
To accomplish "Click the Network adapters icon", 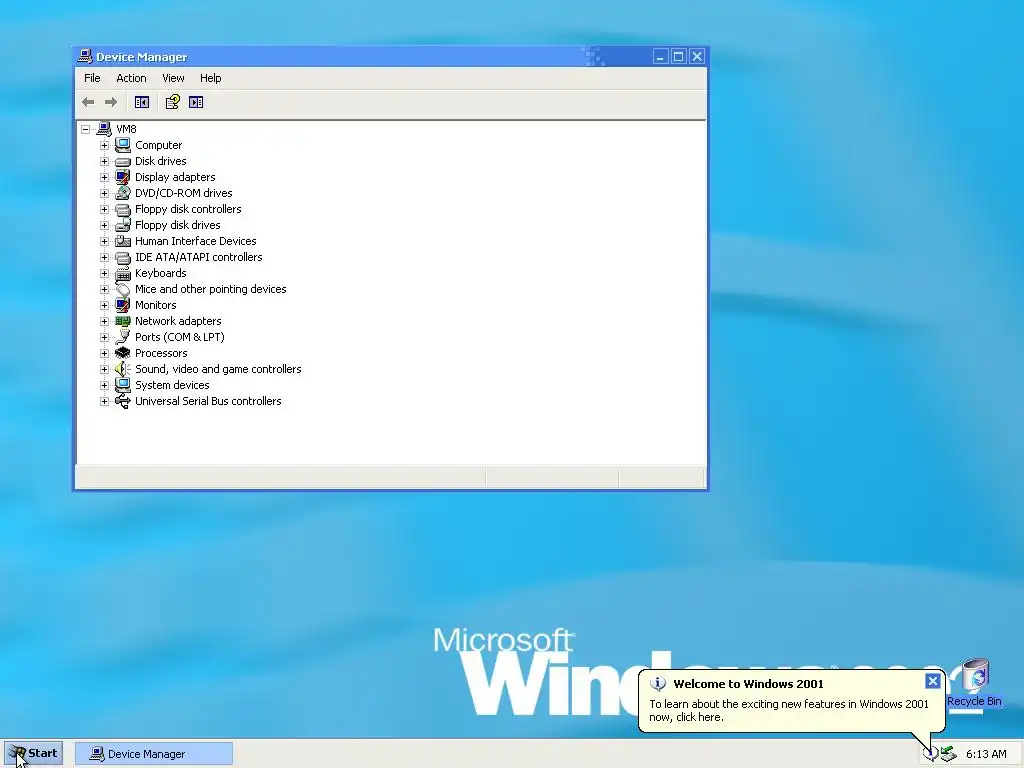I will point(123,321).
